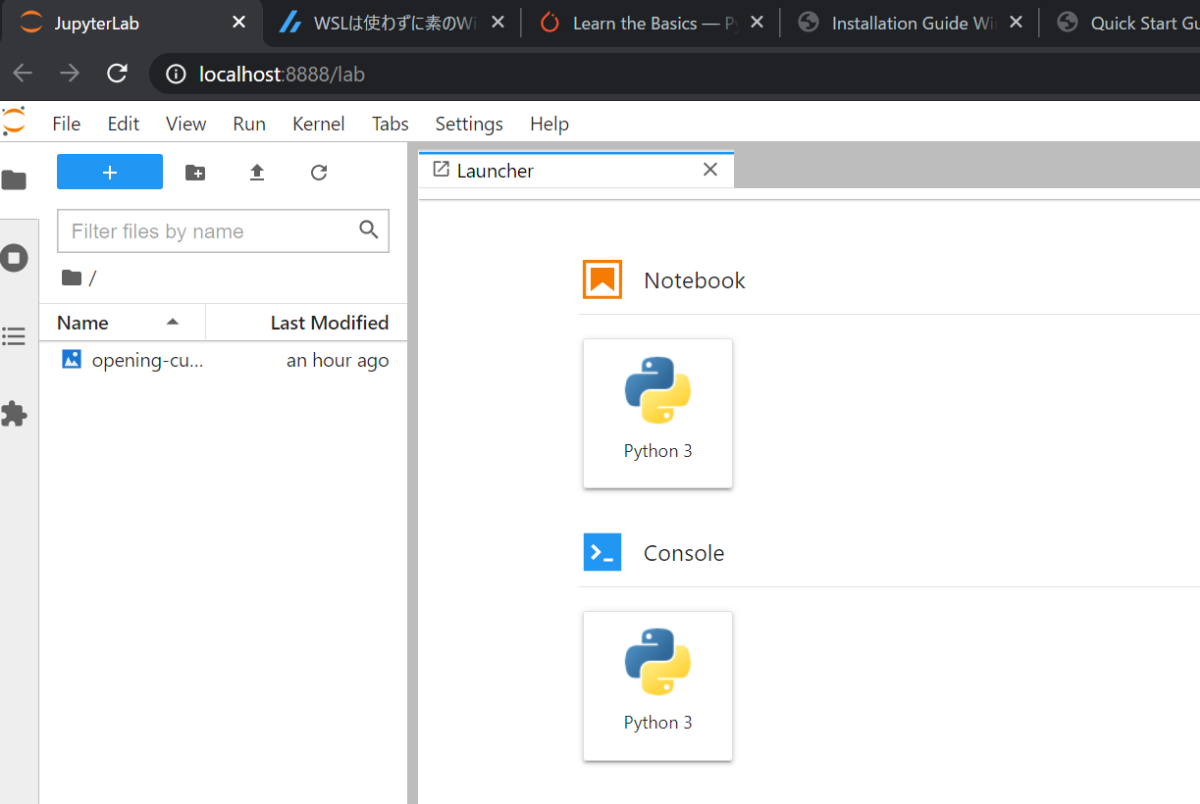Open the Running Terminals and Kernels sidebar icon
This screenshot has height=804, width=1200.
click(14, 258)
